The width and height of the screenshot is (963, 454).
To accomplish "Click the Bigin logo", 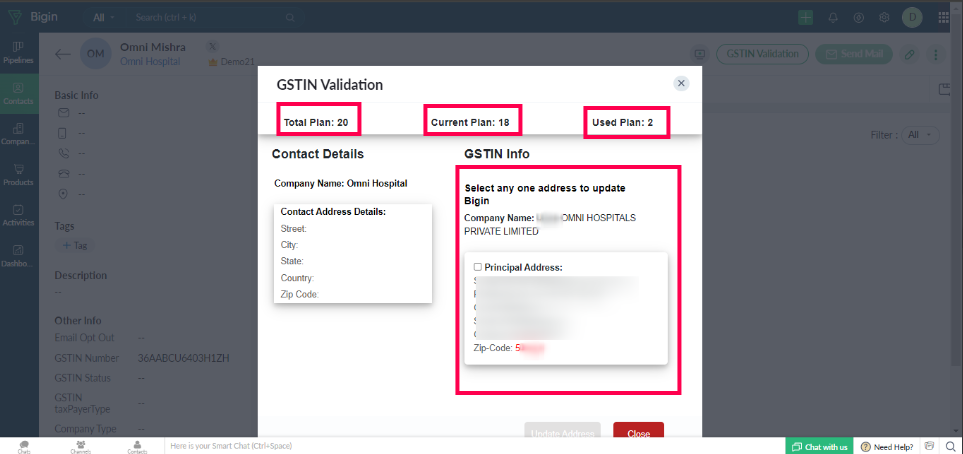I will (33, 17).
